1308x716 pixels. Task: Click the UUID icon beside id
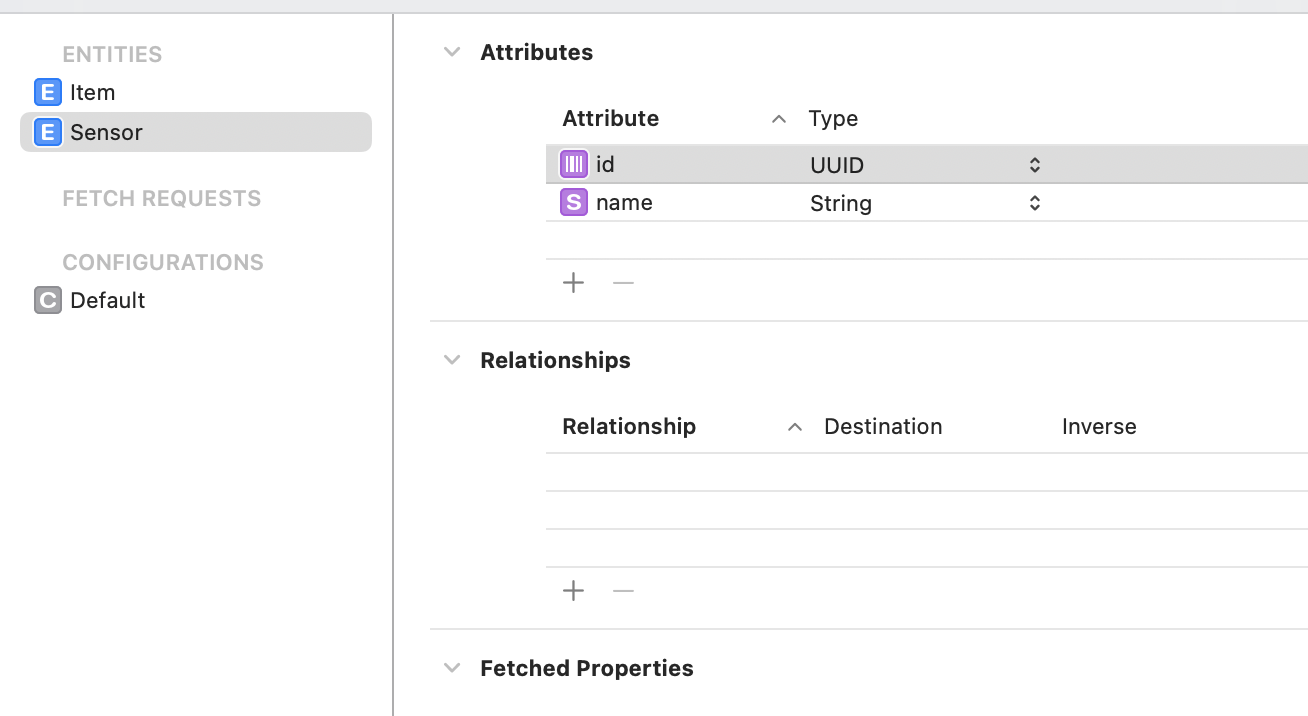tap(574, 164)
